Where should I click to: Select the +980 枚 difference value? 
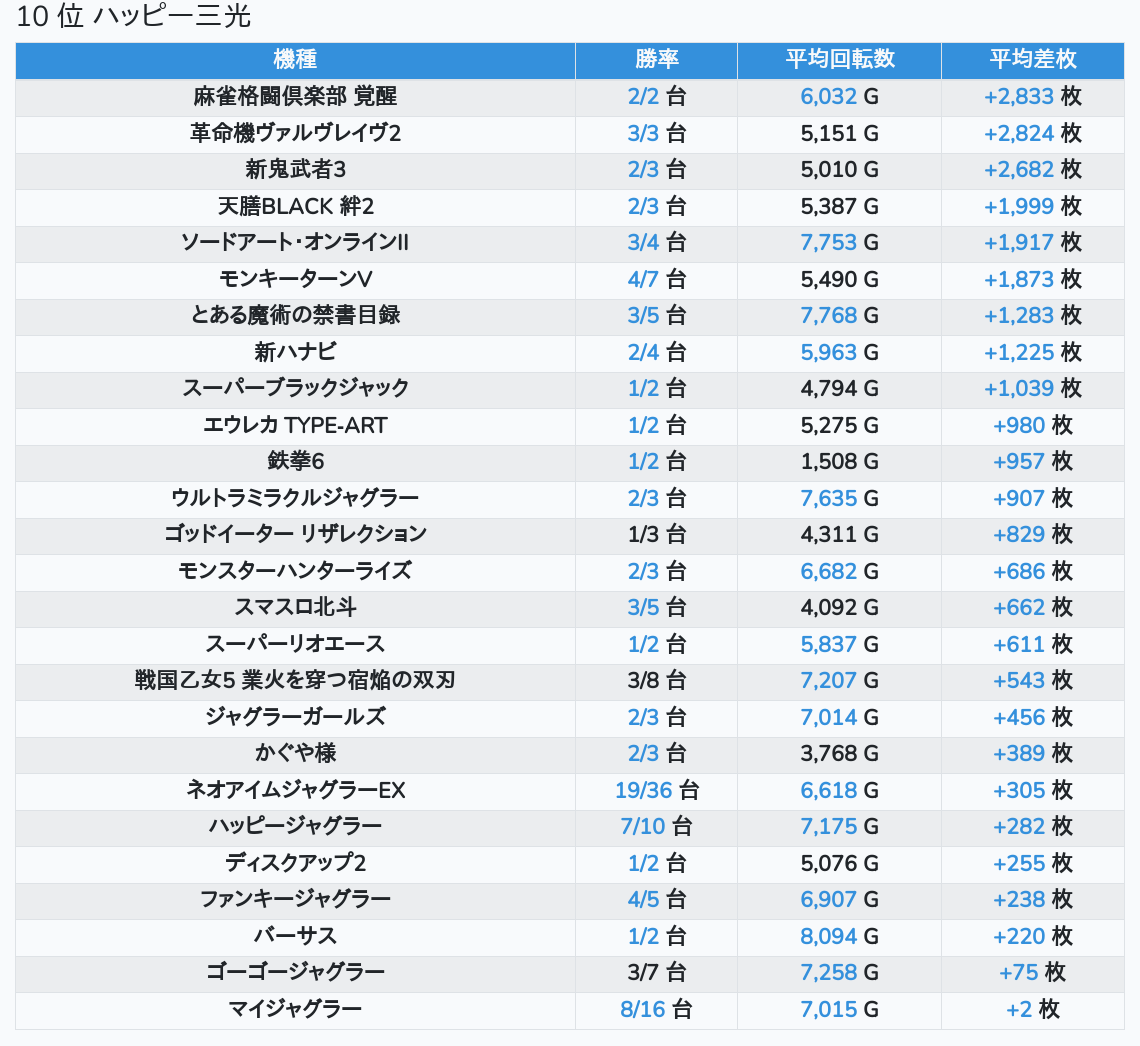(1032, 425)
